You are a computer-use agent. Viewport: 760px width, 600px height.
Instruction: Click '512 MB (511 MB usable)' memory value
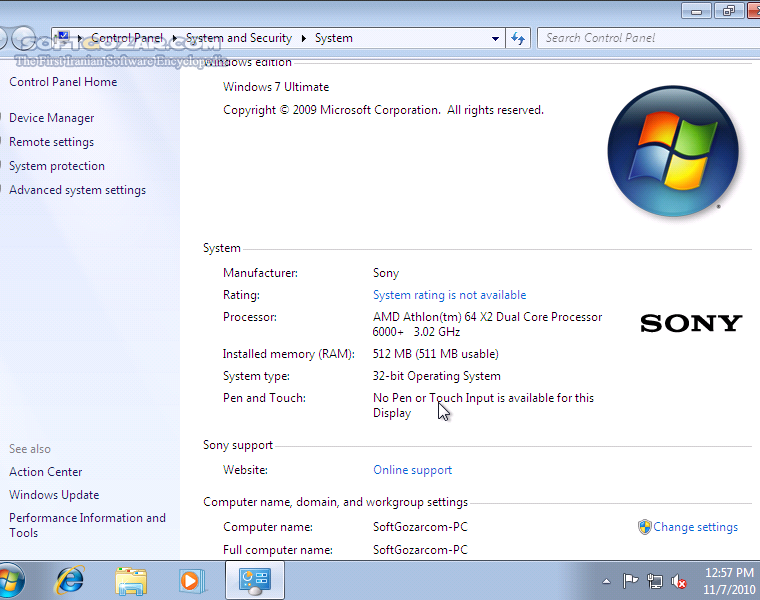pyautogui.click(x=435, y=354)
